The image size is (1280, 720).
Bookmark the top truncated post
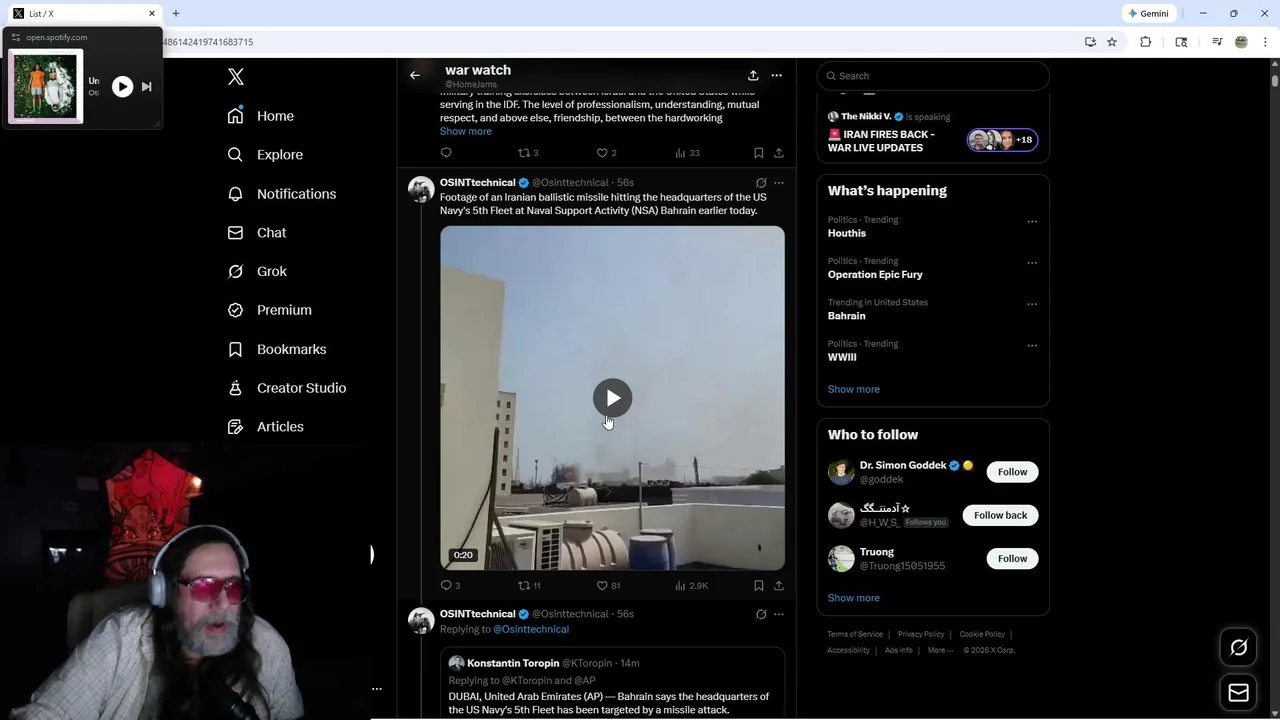point(758,153)
